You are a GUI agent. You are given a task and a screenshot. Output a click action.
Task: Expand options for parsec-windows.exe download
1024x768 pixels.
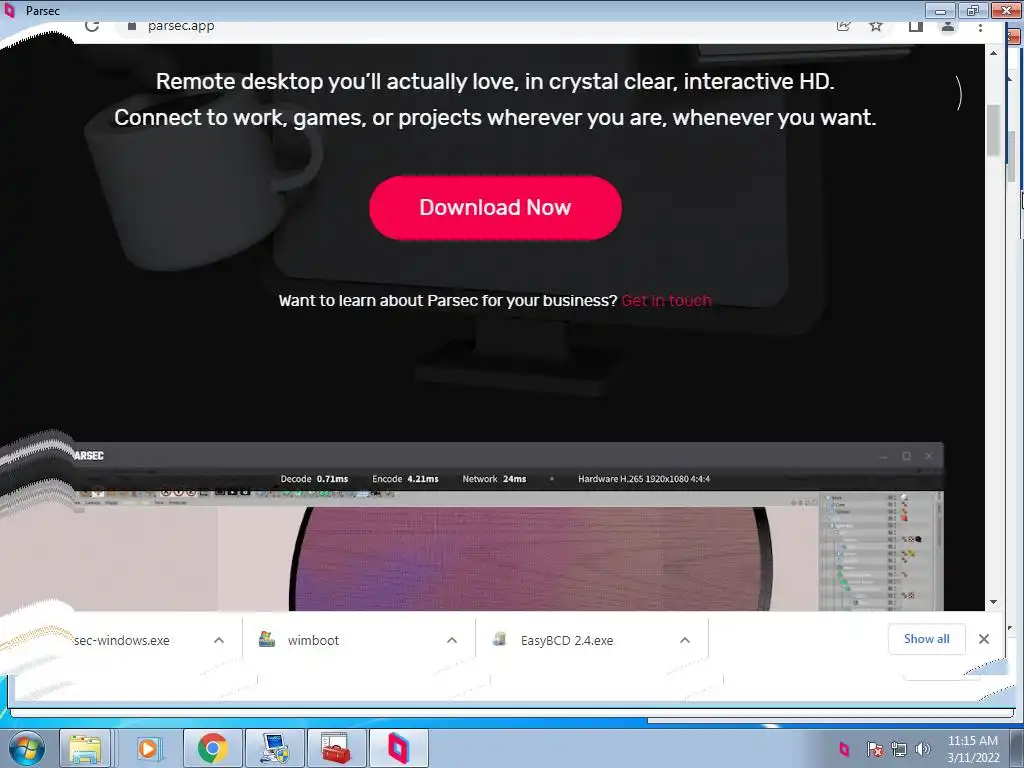[219, 640]
